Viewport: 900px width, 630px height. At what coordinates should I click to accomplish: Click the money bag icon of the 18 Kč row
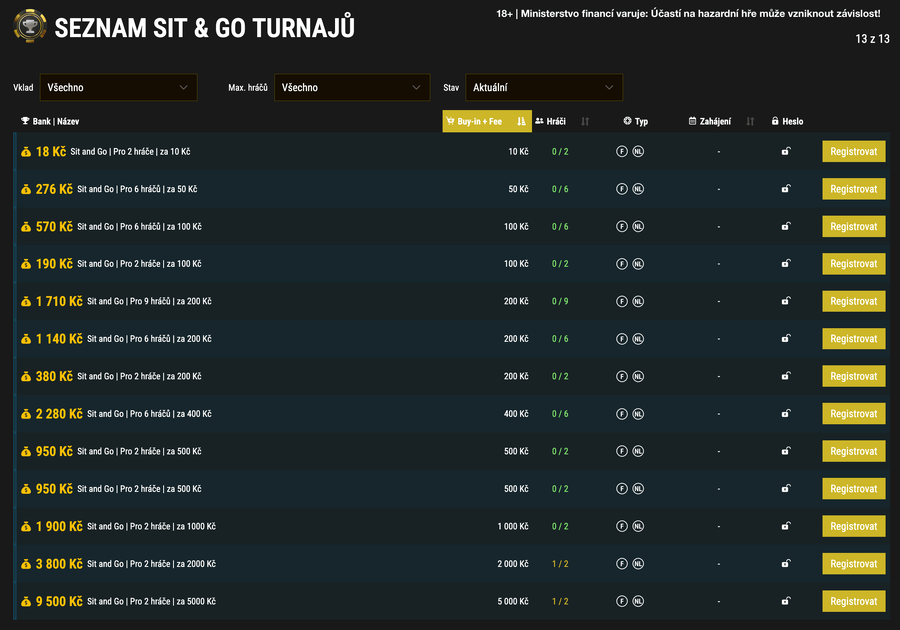coord(26,152)
